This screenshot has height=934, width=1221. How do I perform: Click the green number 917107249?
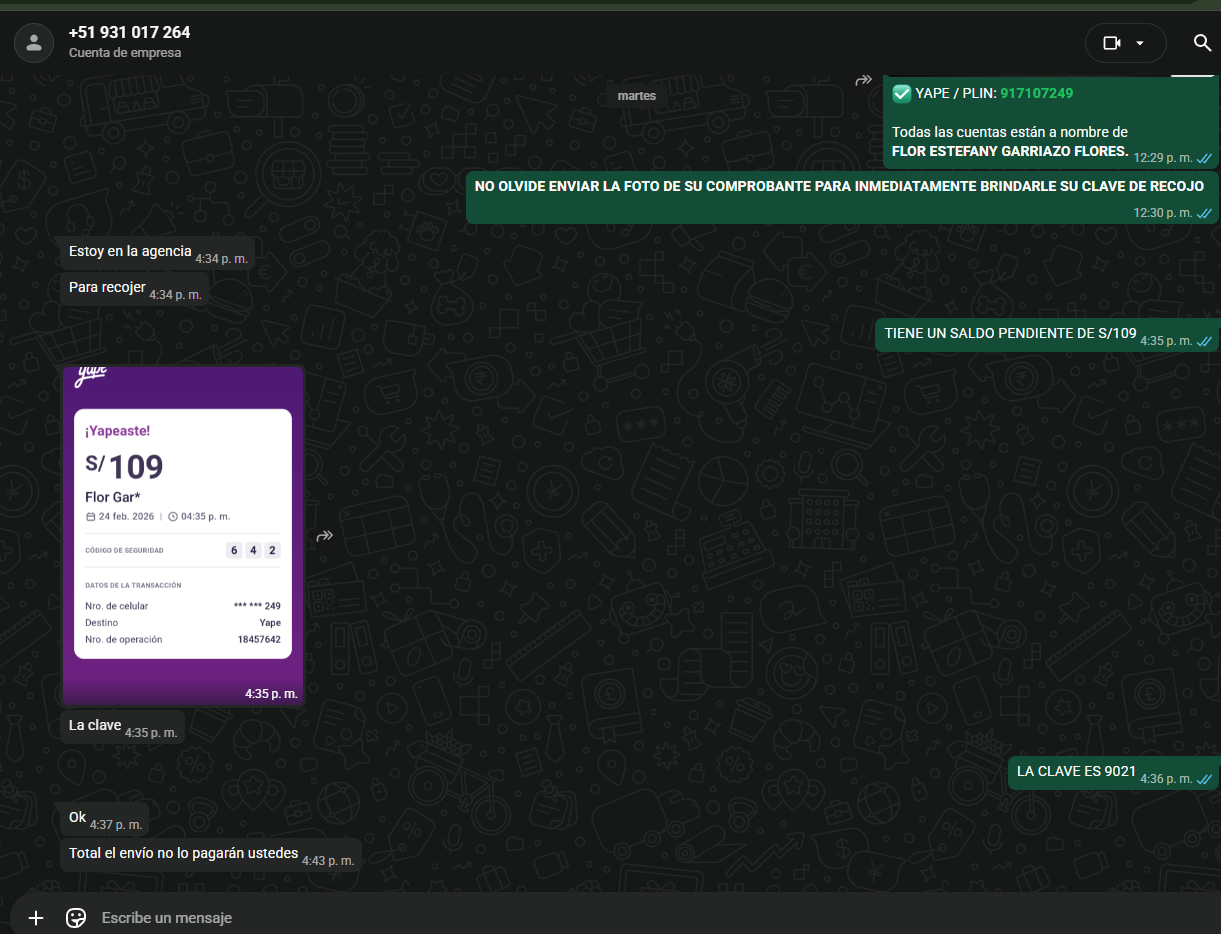[x=1036, y=93]
